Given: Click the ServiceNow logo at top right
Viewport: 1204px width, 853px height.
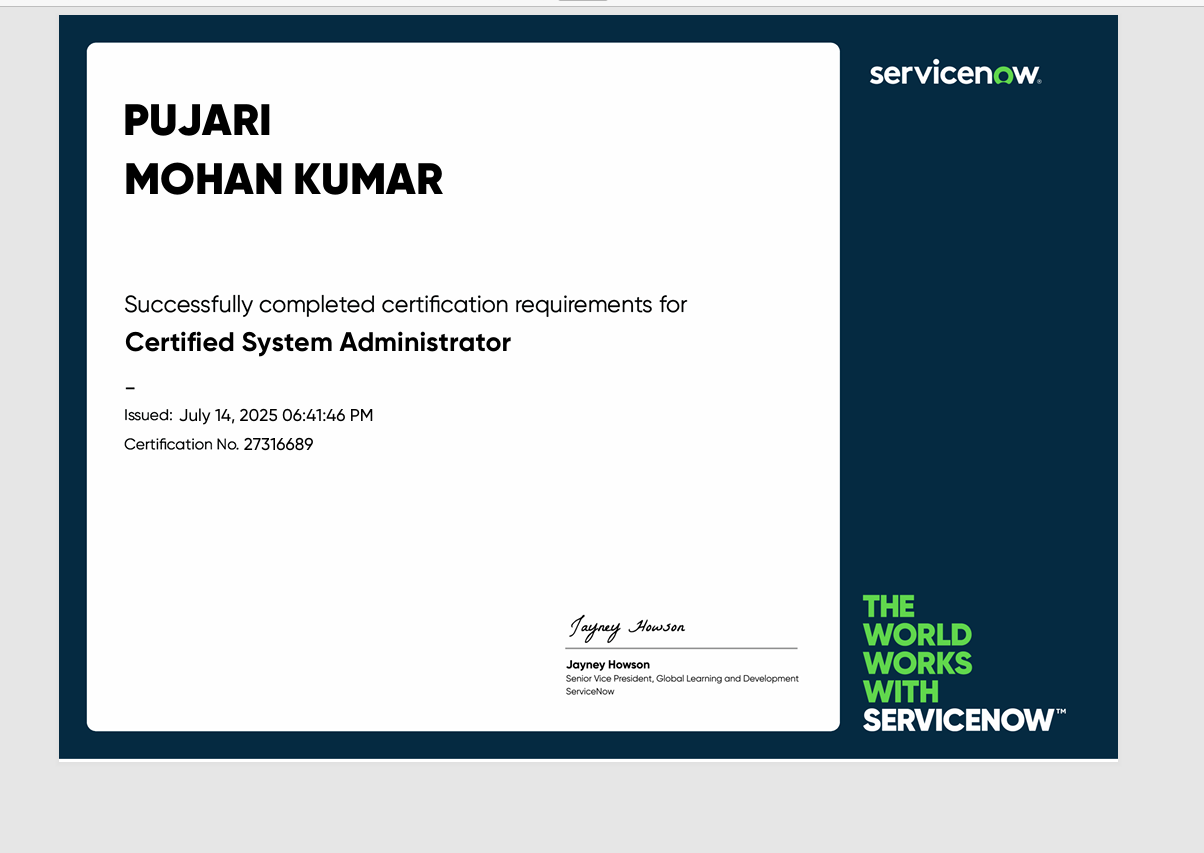Looking at the screenshot, I should [954, 74].
